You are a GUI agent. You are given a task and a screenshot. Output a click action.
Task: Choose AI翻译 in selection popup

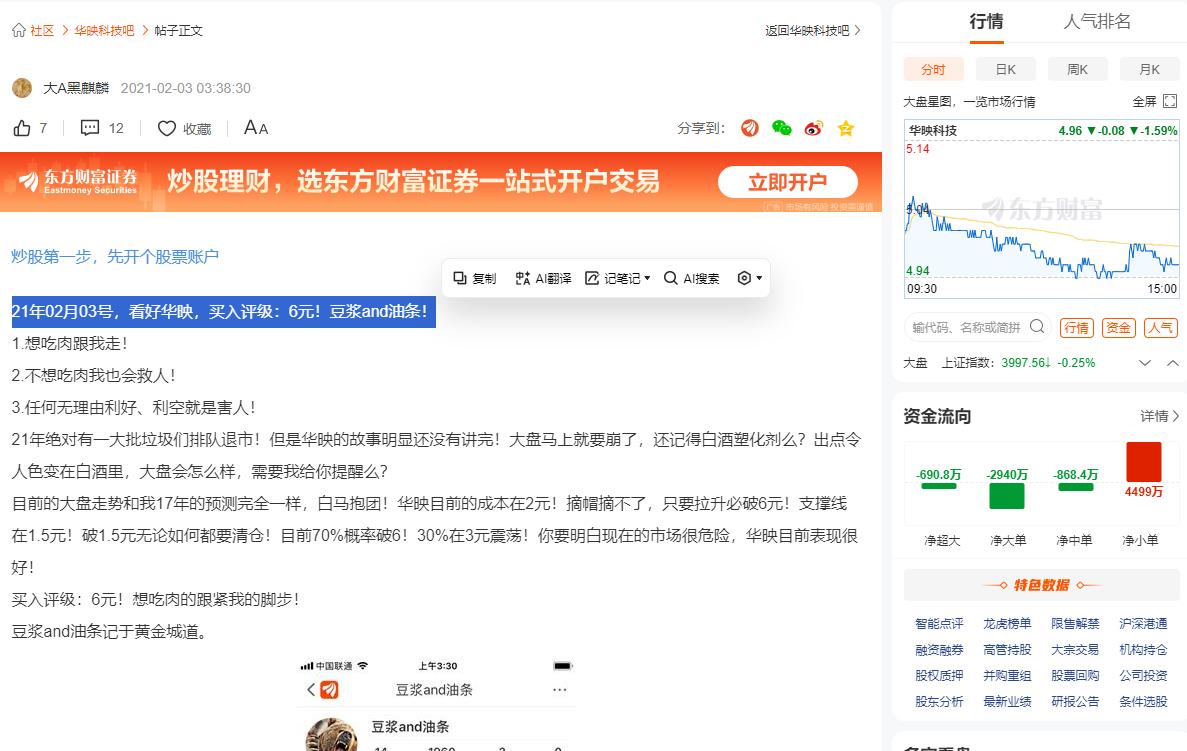click(x=543, y=279)
